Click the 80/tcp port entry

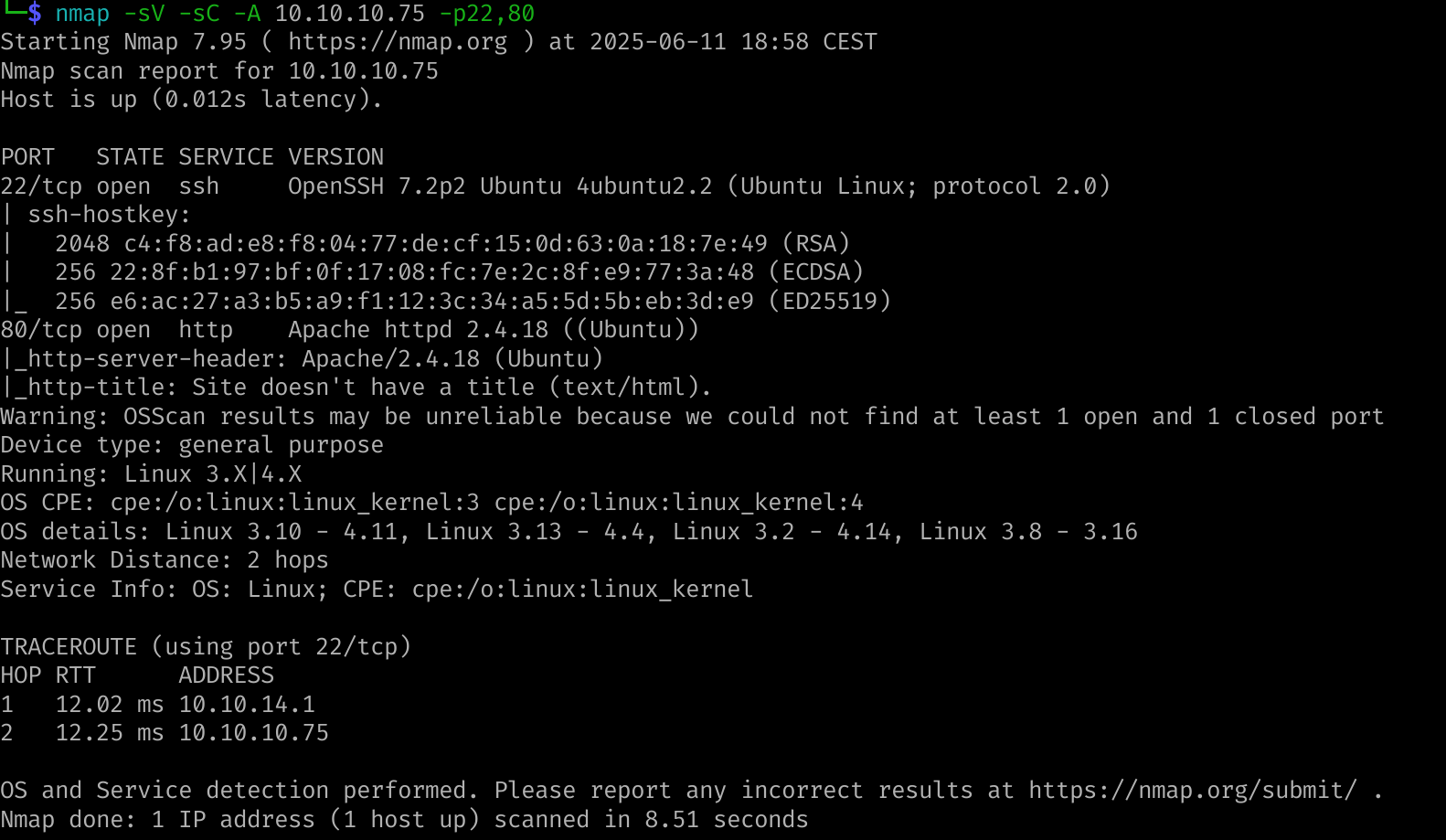point(41,330)
